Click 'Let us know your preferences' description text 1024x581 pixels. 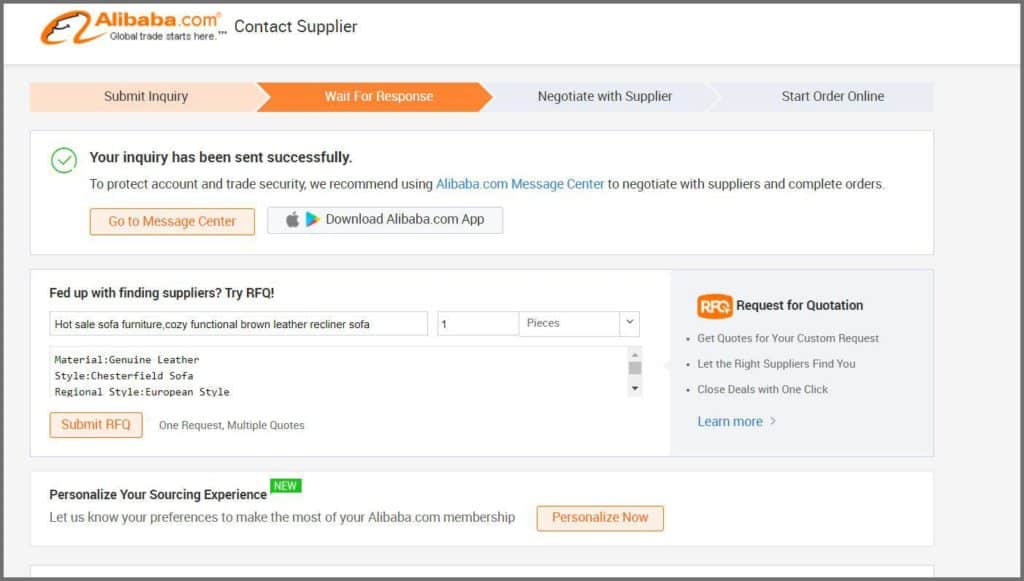[x=282, y=518]
